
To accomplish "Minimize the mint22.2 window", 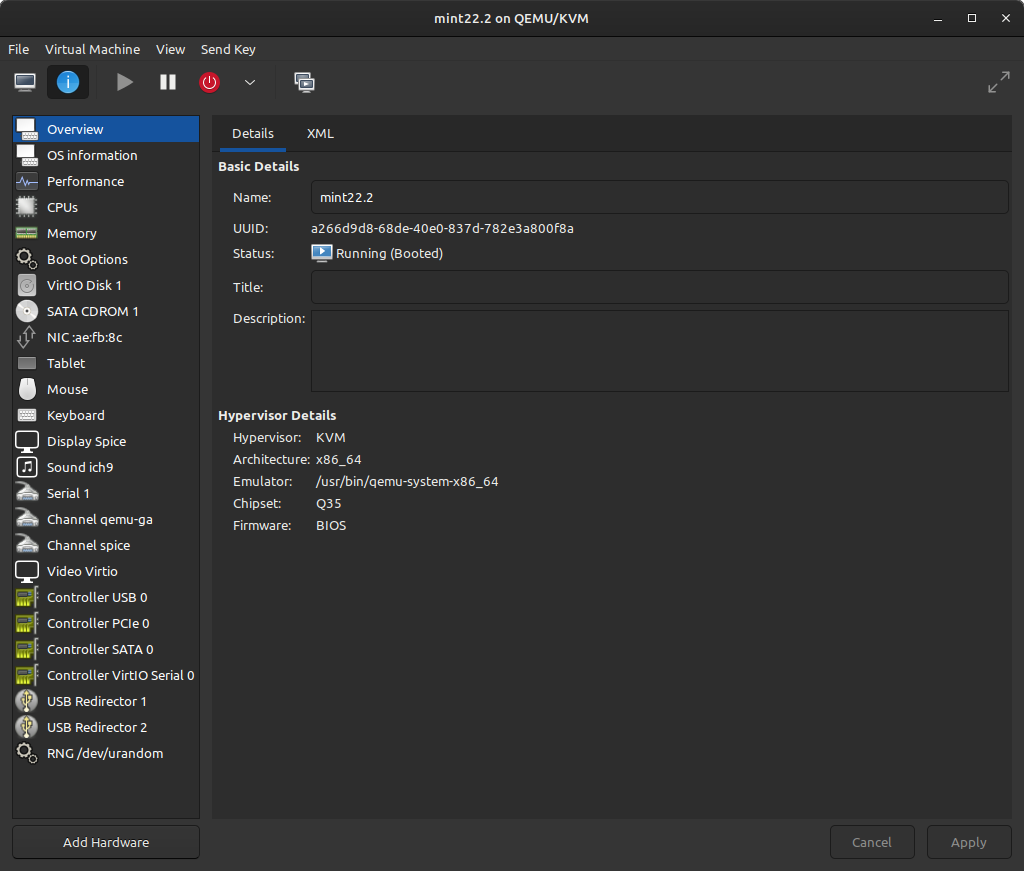I will 938,18.
